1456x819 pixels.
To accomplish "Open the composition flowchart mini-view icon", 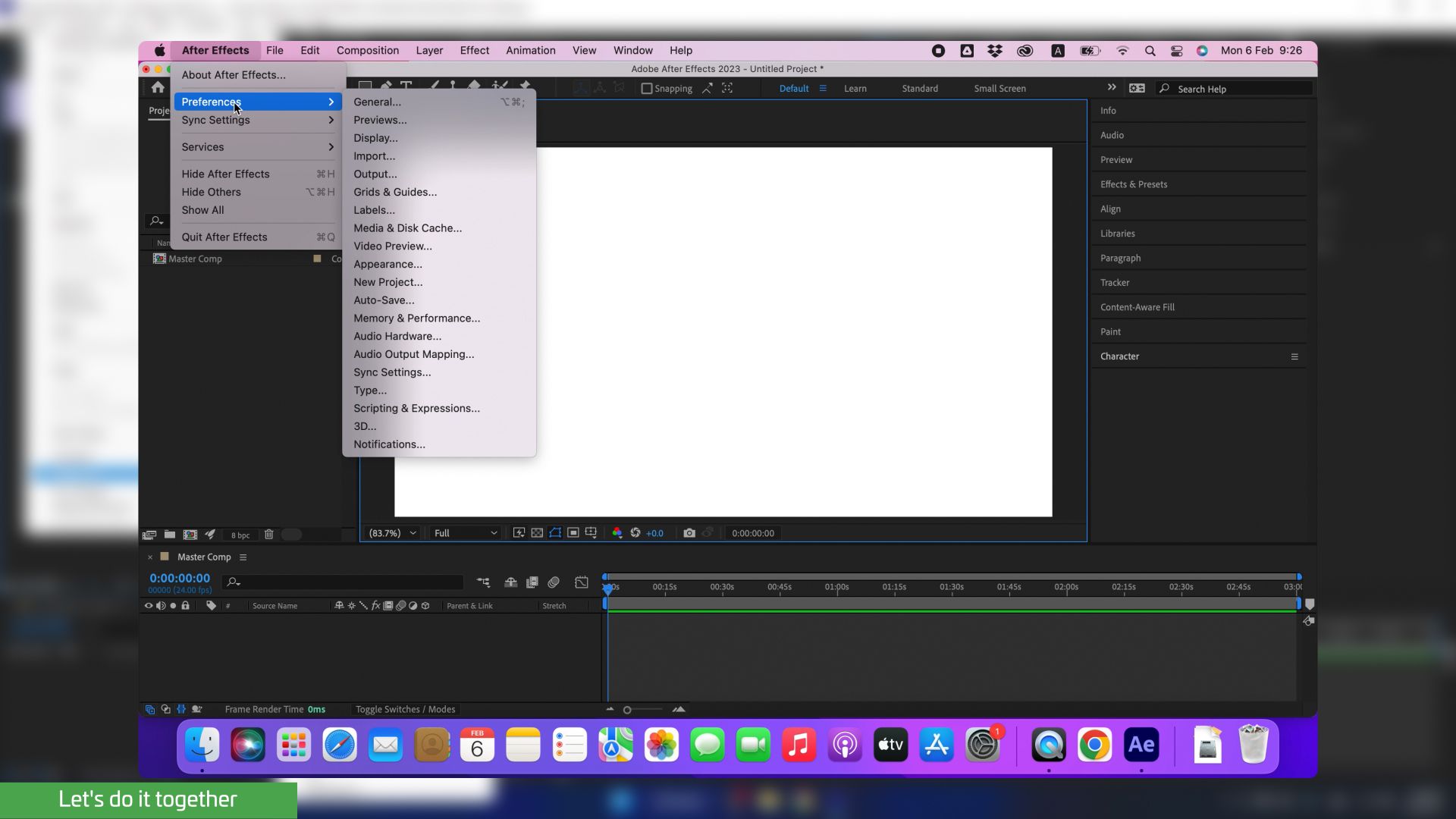I will [483, 582].
